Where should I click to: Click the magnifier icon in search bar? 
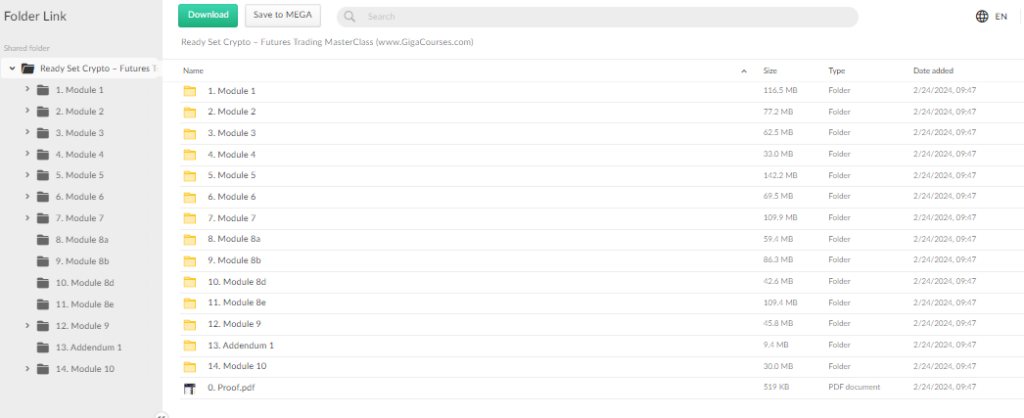350,17
